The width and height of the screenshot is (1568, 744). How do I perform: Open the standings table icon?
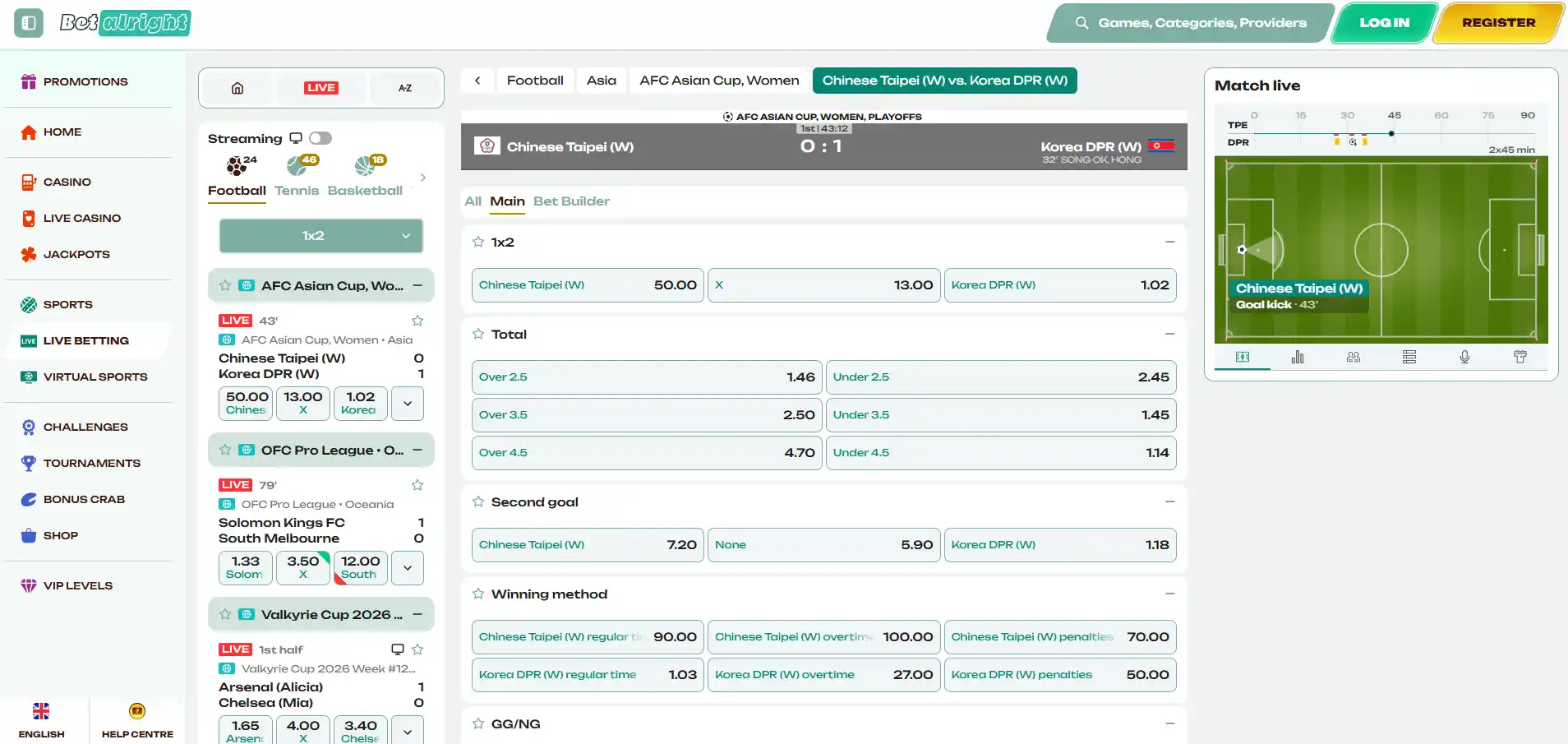coord(1409,357)
